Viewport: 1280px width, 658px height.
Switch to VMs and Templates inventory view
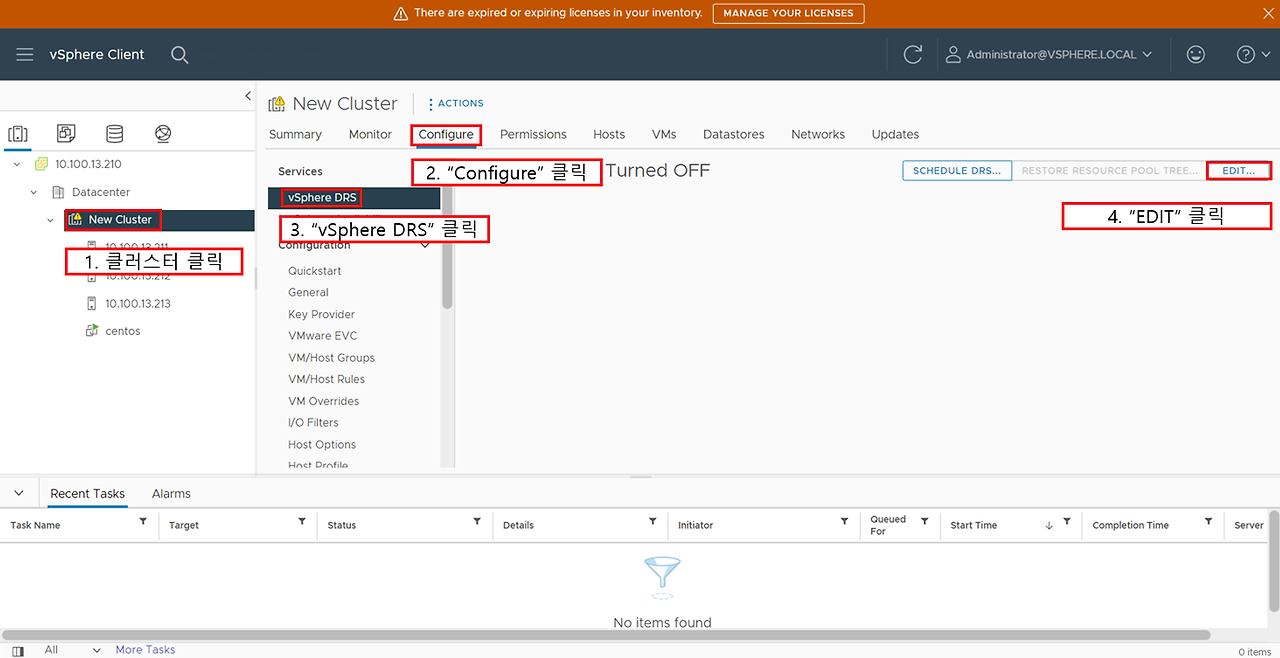click(x=66, y=134)
